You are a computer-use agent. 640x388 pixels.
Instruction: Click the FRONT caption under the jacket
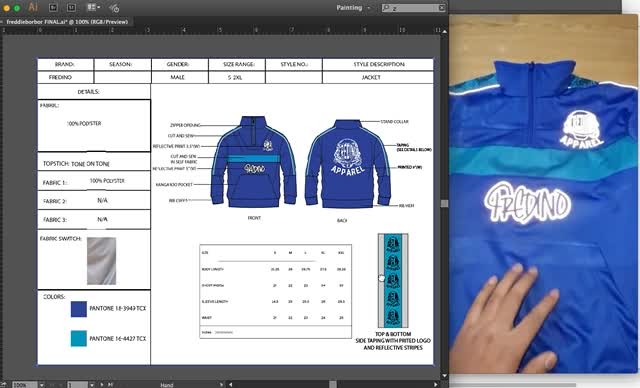[x=254, y=218]
